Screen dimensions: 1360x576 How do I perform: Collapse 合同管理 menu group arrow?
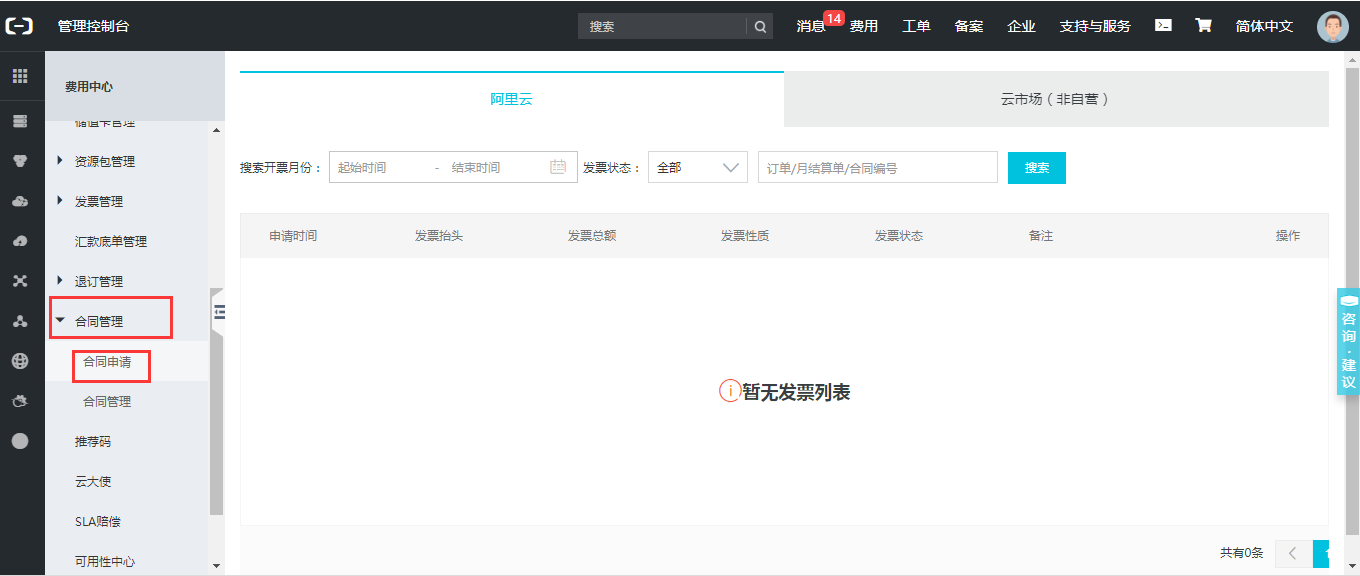tap(60, 321)
